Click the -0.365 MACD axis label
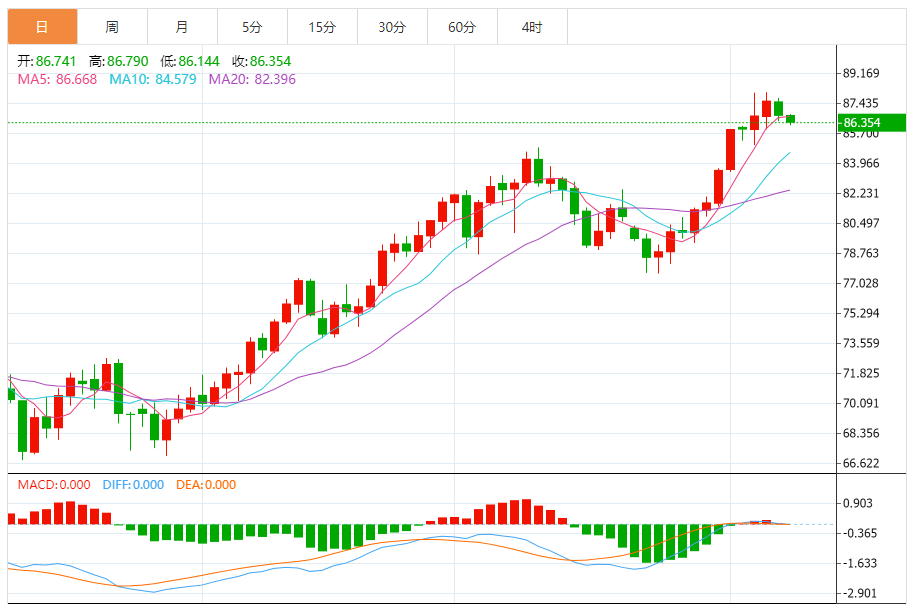912x604 pixels. (860, 533)
